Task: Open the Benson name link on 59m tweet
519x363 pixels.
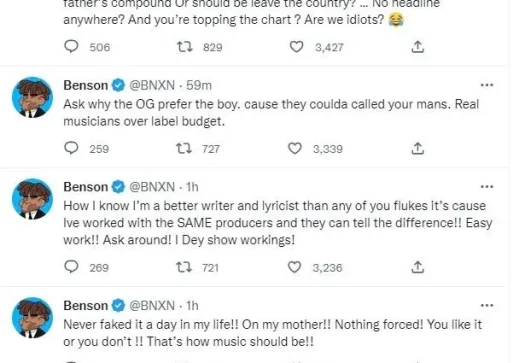Action: tap(86, 85)
